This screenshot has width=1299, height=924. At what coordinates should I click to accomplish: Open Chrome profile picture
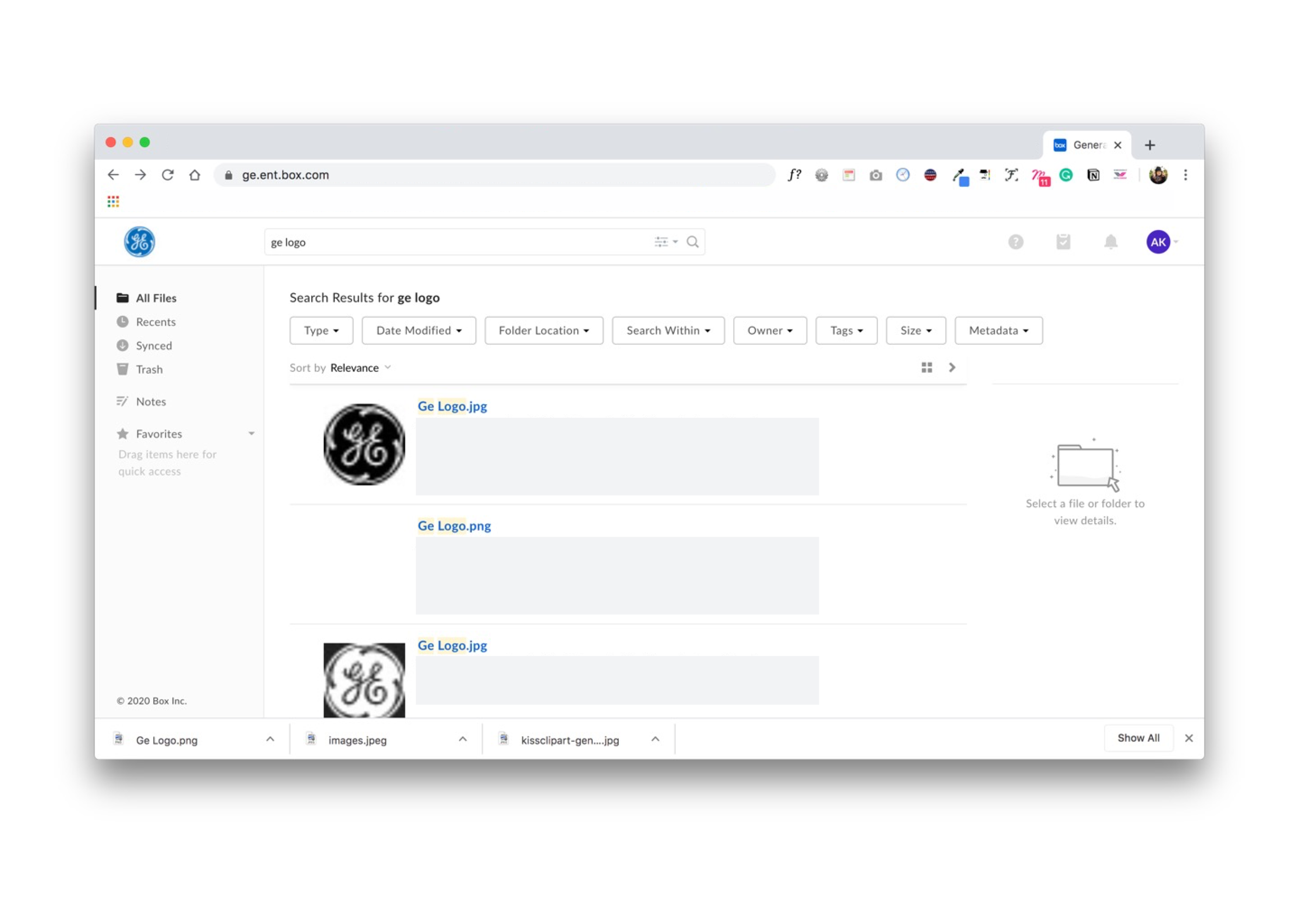(x=1158, y=175)
